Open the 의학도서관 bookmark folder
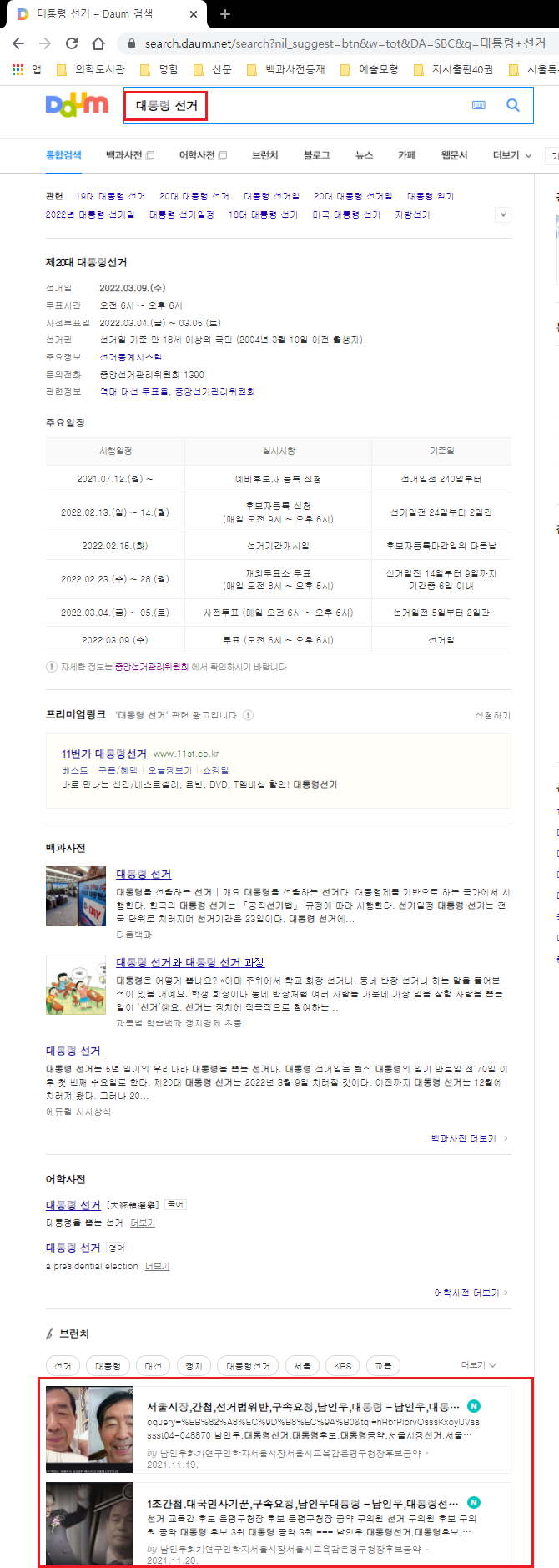The width and height of the screenshot is (559, 1568). point(91,69)
